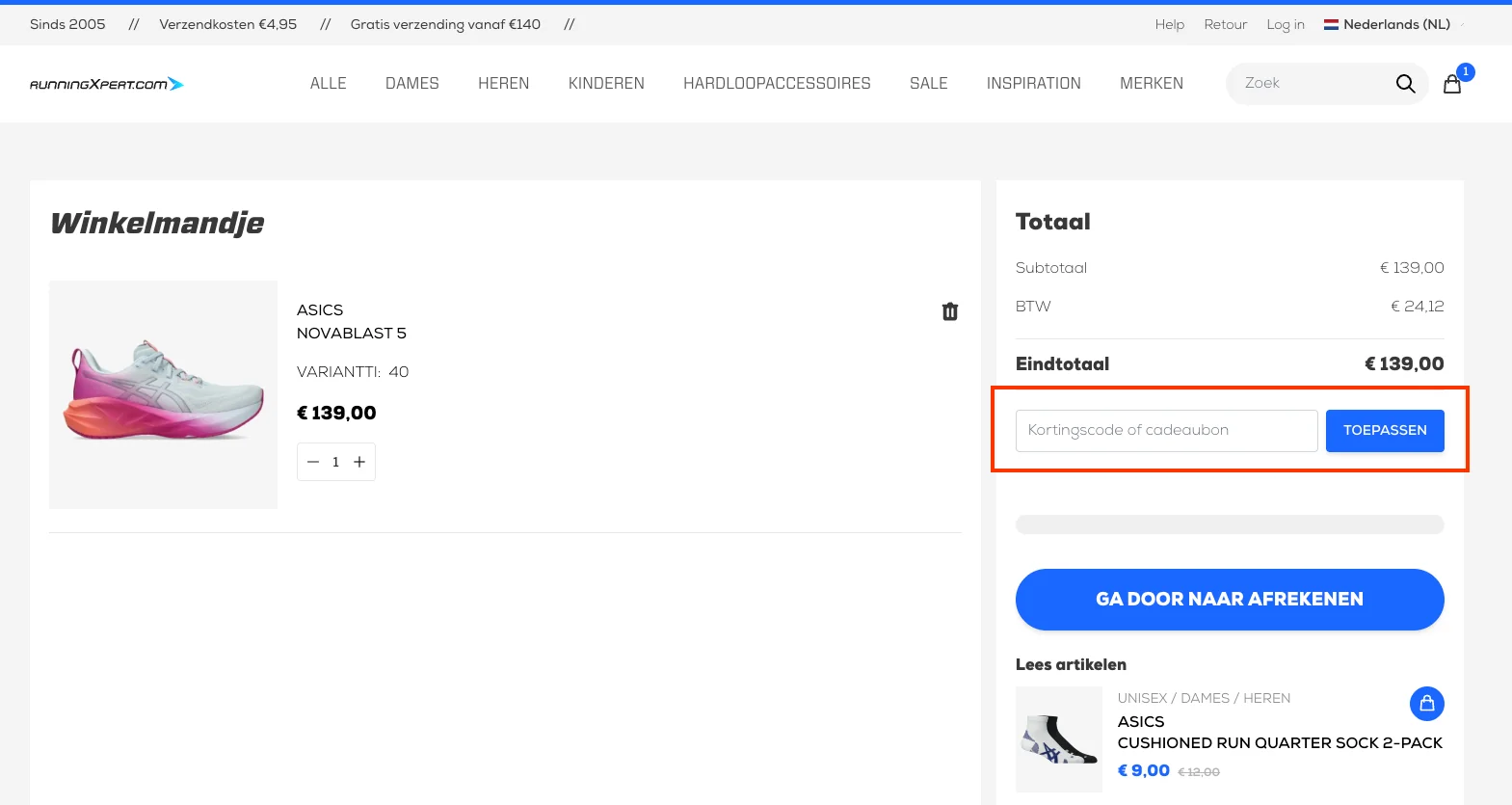
Task: Click the sock price € 9,00
Action: coord(1144,770)
